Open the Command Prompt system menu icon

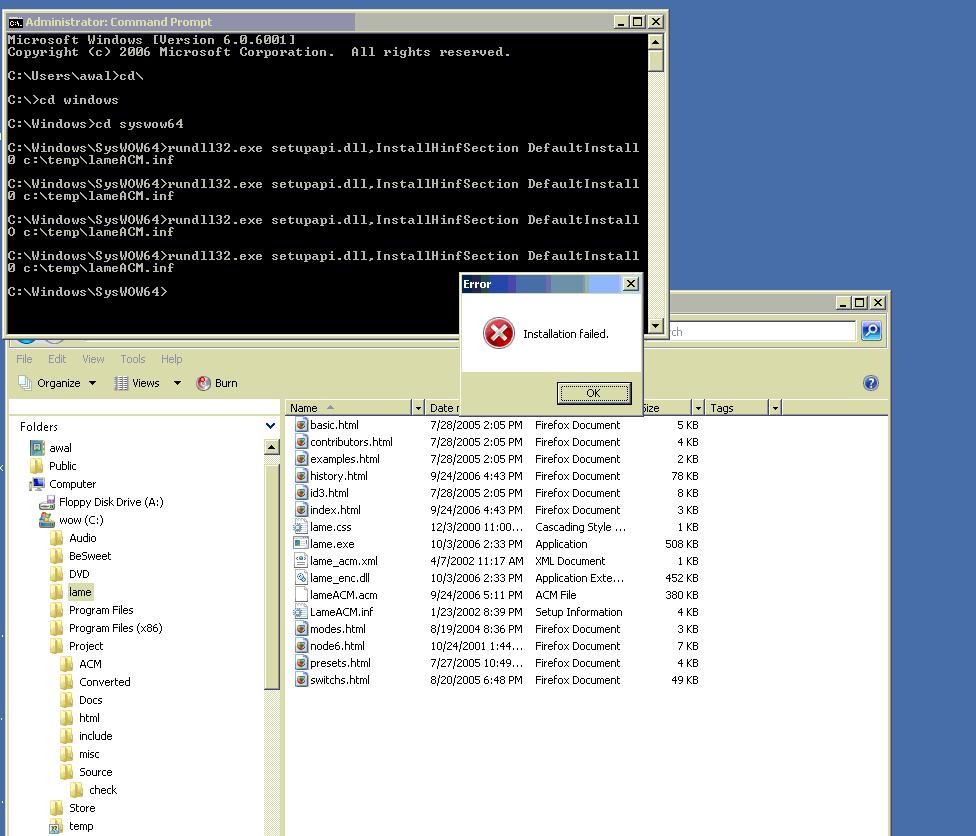16,22
